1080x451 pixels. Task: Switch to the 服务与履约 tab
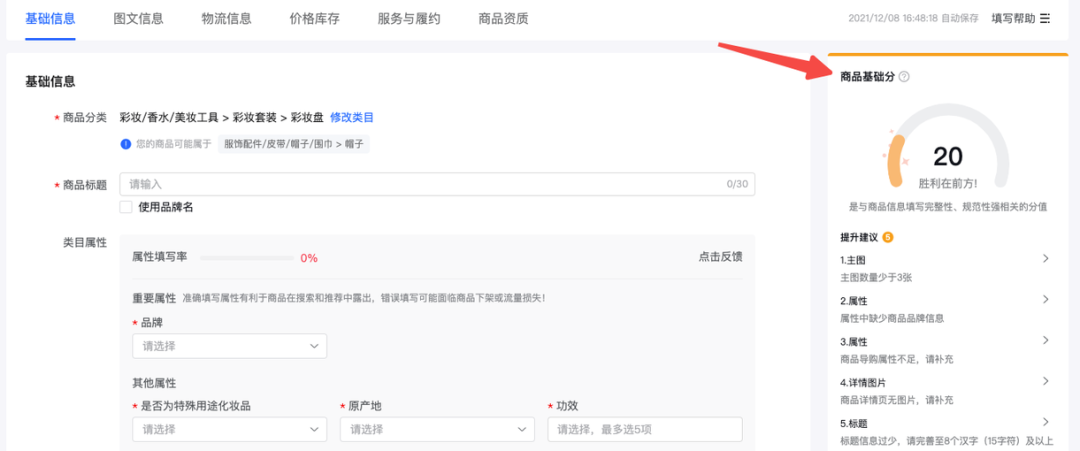point(409,19)
